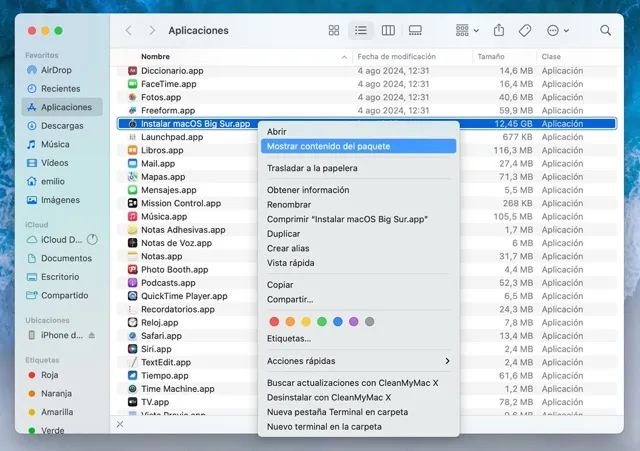Open Imágenes in sidebar
Viewport: 640px width, 451px height.
point(62,200)
